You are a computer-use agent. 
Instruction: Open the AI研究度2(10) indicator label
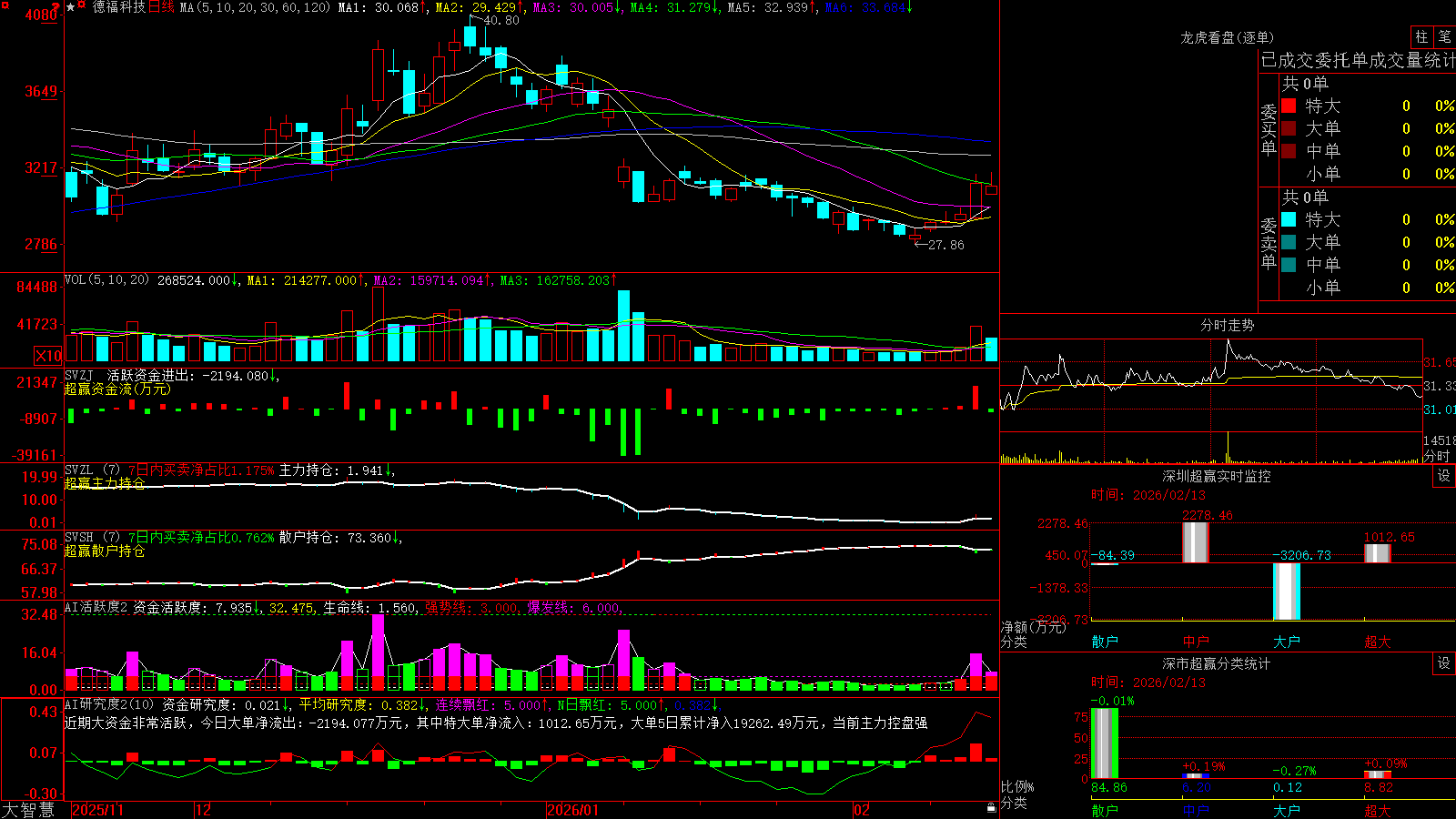[109, 704]
